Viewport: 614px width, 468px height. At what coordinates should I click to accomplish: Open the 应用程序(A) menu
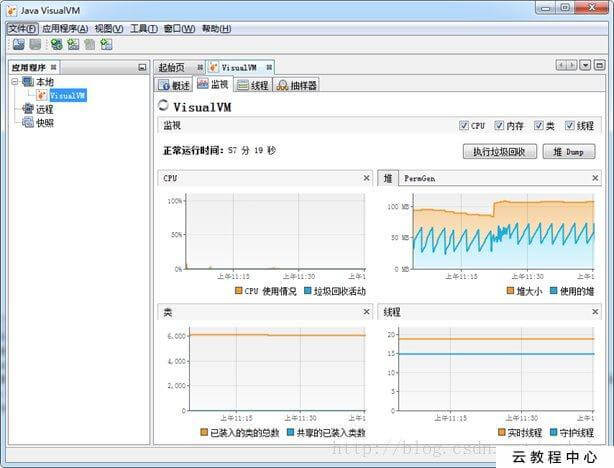[65, 29]
